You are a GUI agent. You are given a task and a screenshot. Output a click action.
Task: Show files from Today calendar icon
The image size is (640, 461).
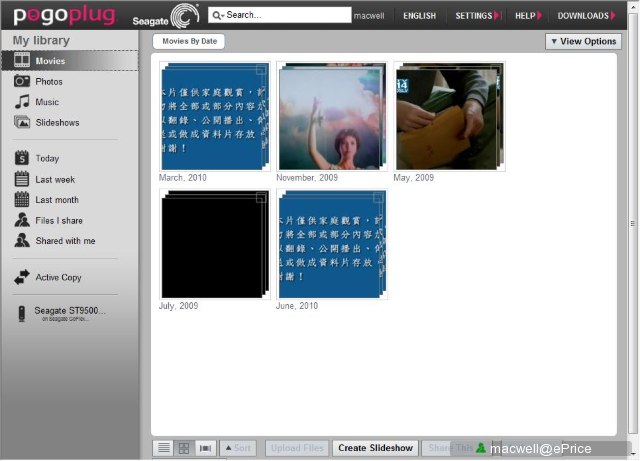coord(22,158)
